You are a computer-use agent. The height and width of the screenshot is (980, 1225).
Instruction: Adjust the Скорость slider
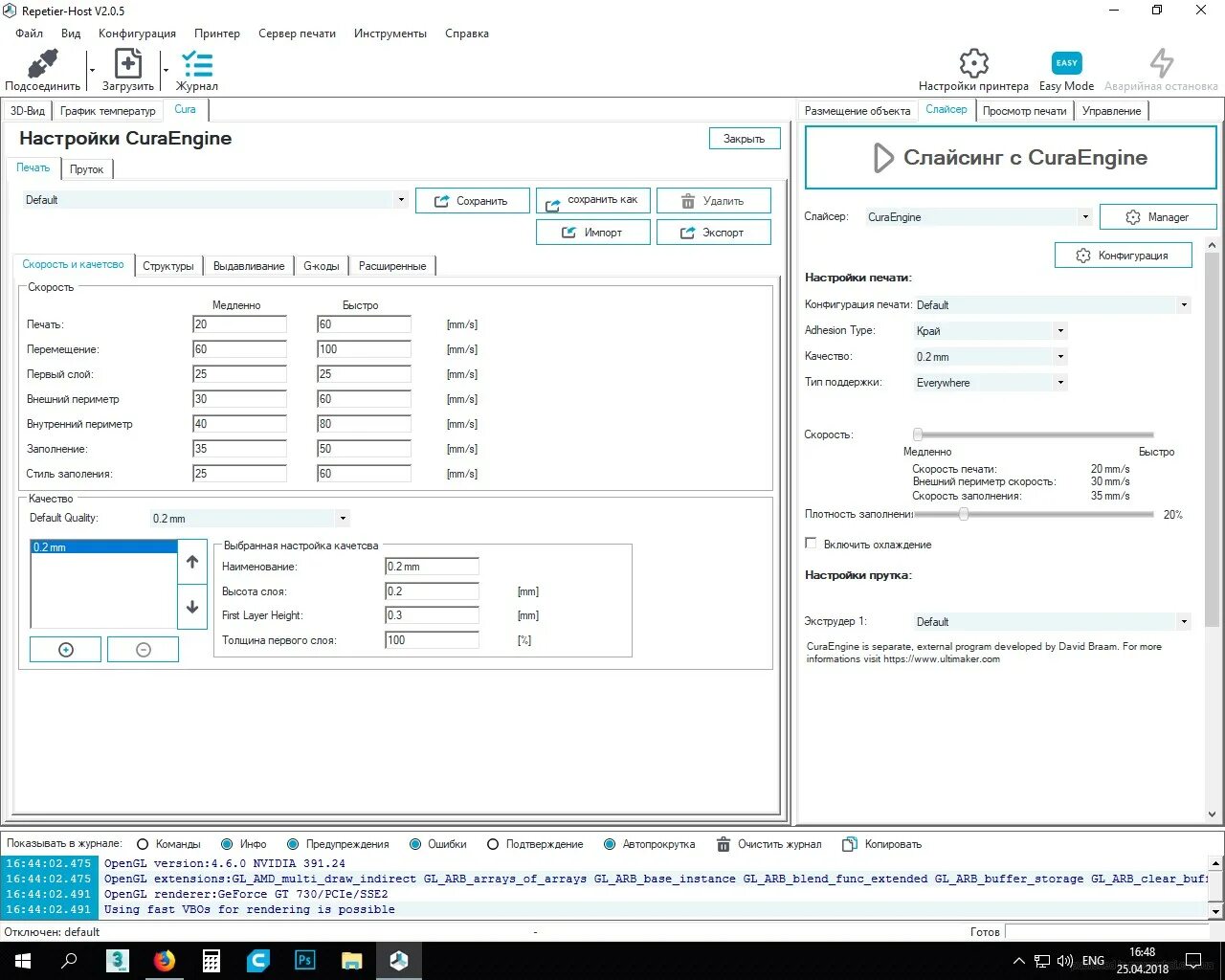(x=918, y=434)
